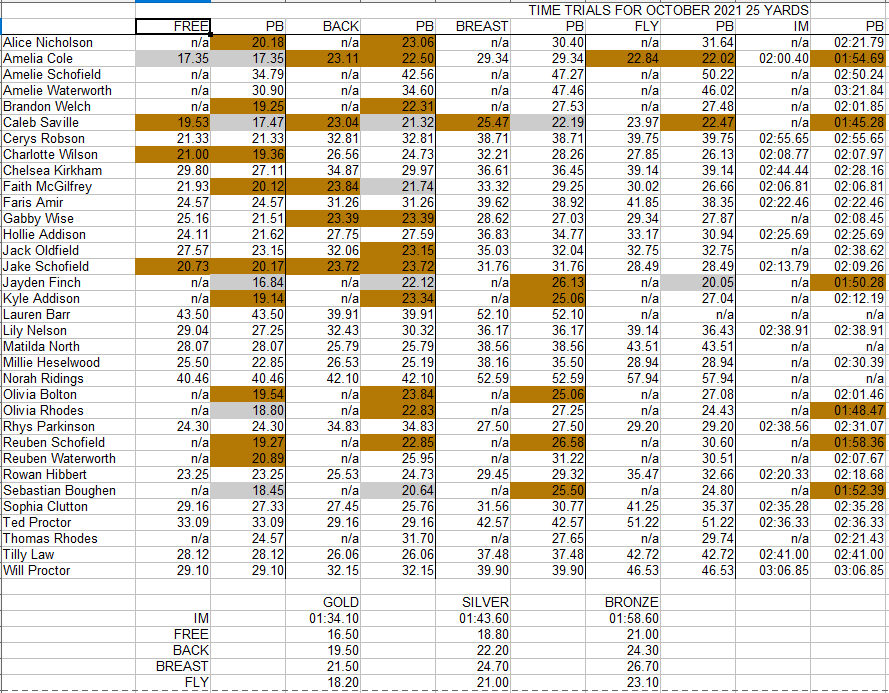Image resolution: width=889 pixels, height=693 pixels.
Task: Select the name cell Sophia Clutton
Action: tap(68, 506)
